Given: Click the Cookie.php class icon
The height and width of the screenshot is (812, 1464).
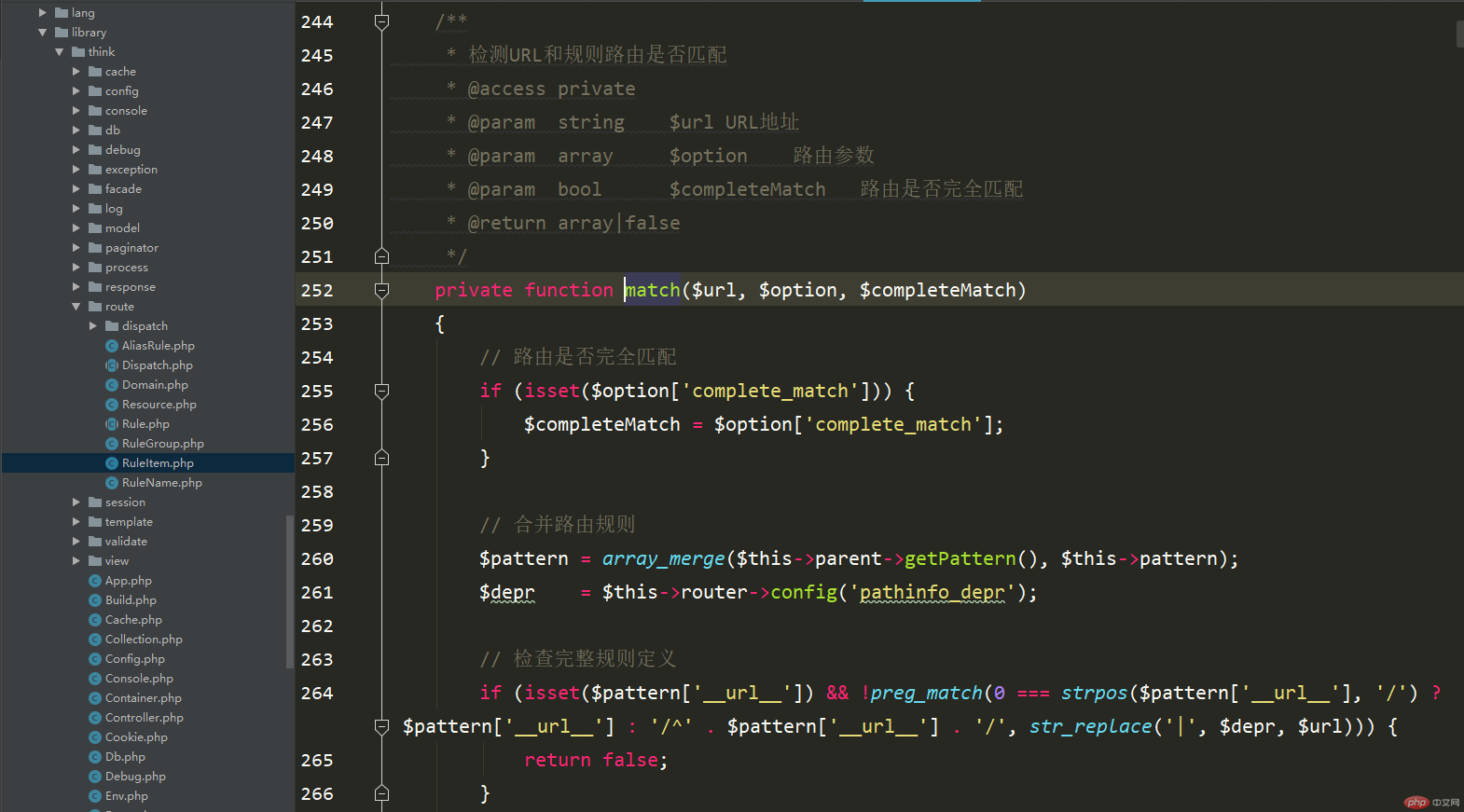Looking at the screenshot, I should point(95,737).
